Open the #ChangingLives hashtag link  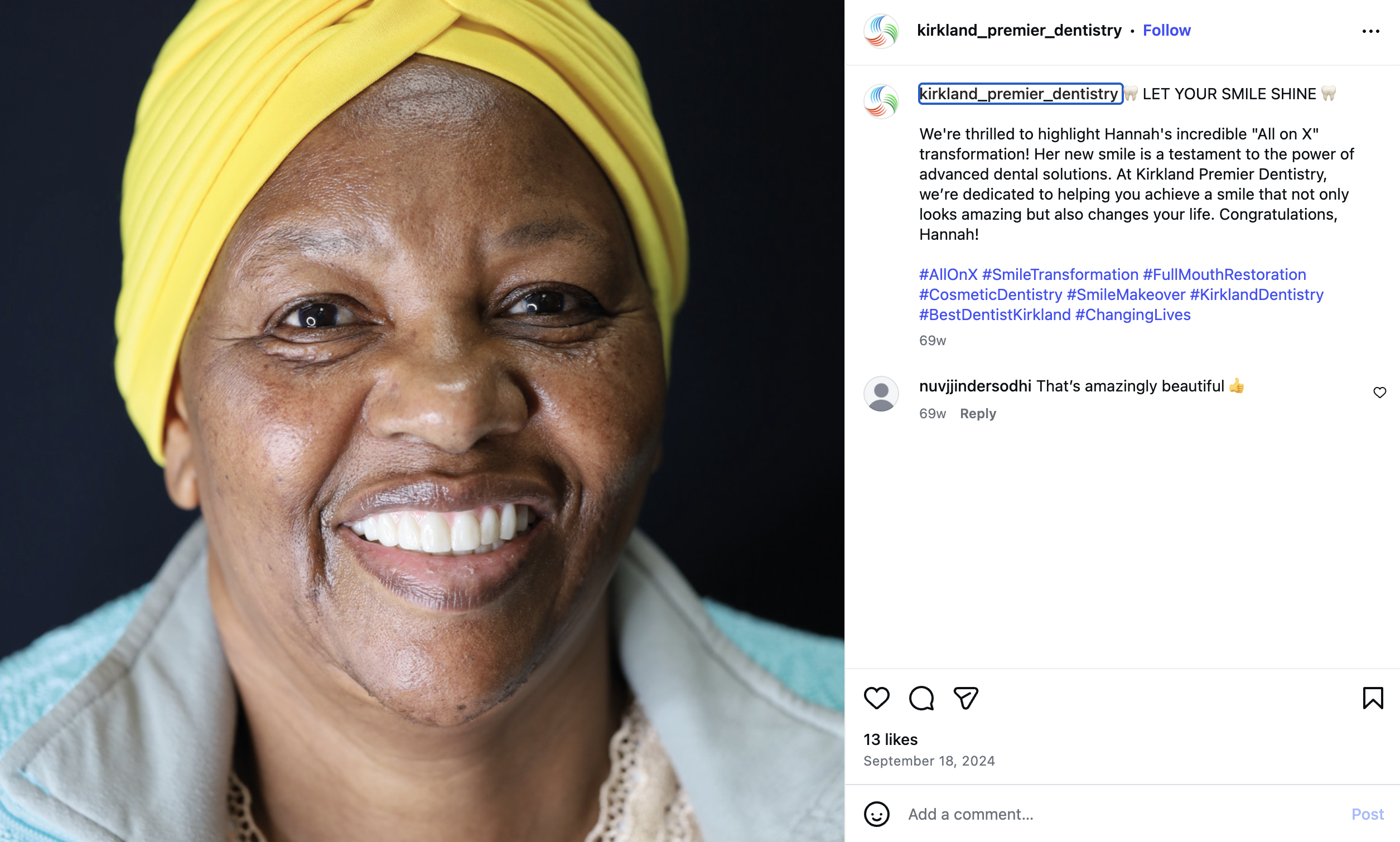(1132, 315)
